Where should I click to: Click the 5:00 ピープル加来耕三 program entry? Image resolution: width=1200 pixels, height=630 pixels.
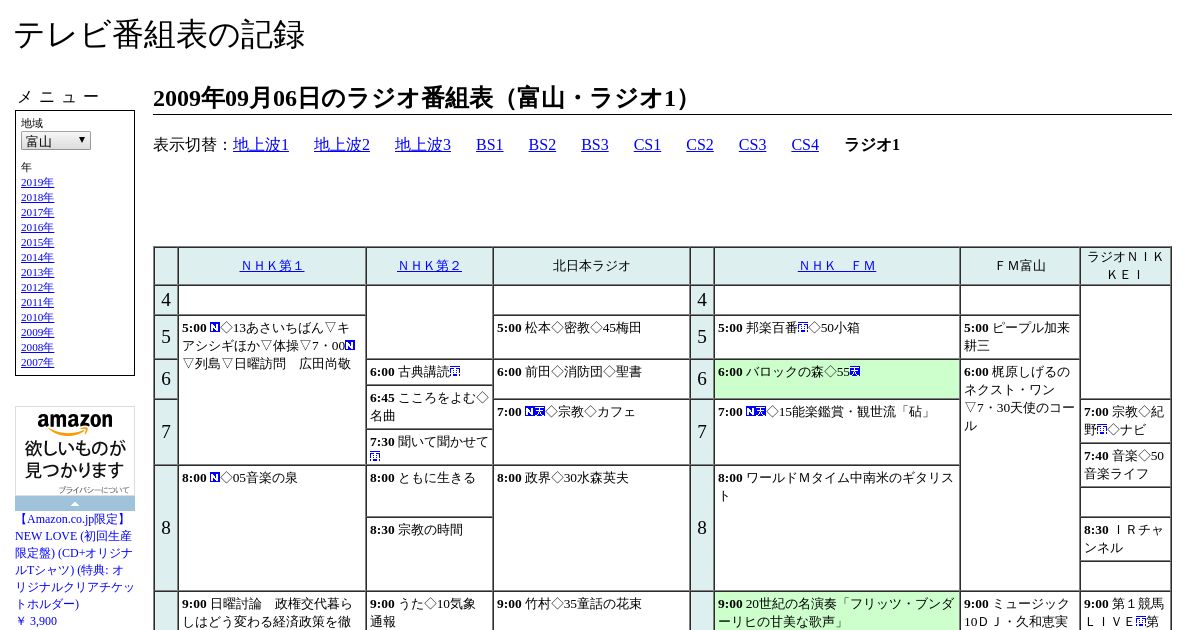point(1019,337)
